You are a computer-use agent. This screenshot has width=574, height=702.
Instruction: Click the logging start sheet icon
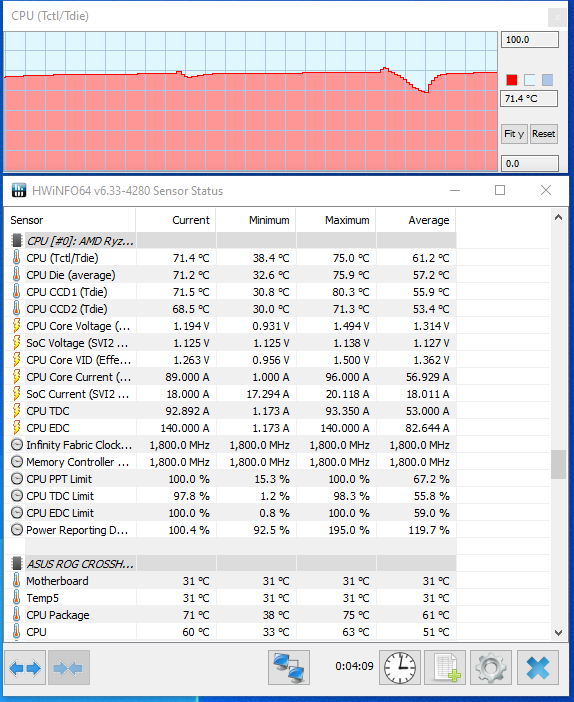click(x=445, y=668)
